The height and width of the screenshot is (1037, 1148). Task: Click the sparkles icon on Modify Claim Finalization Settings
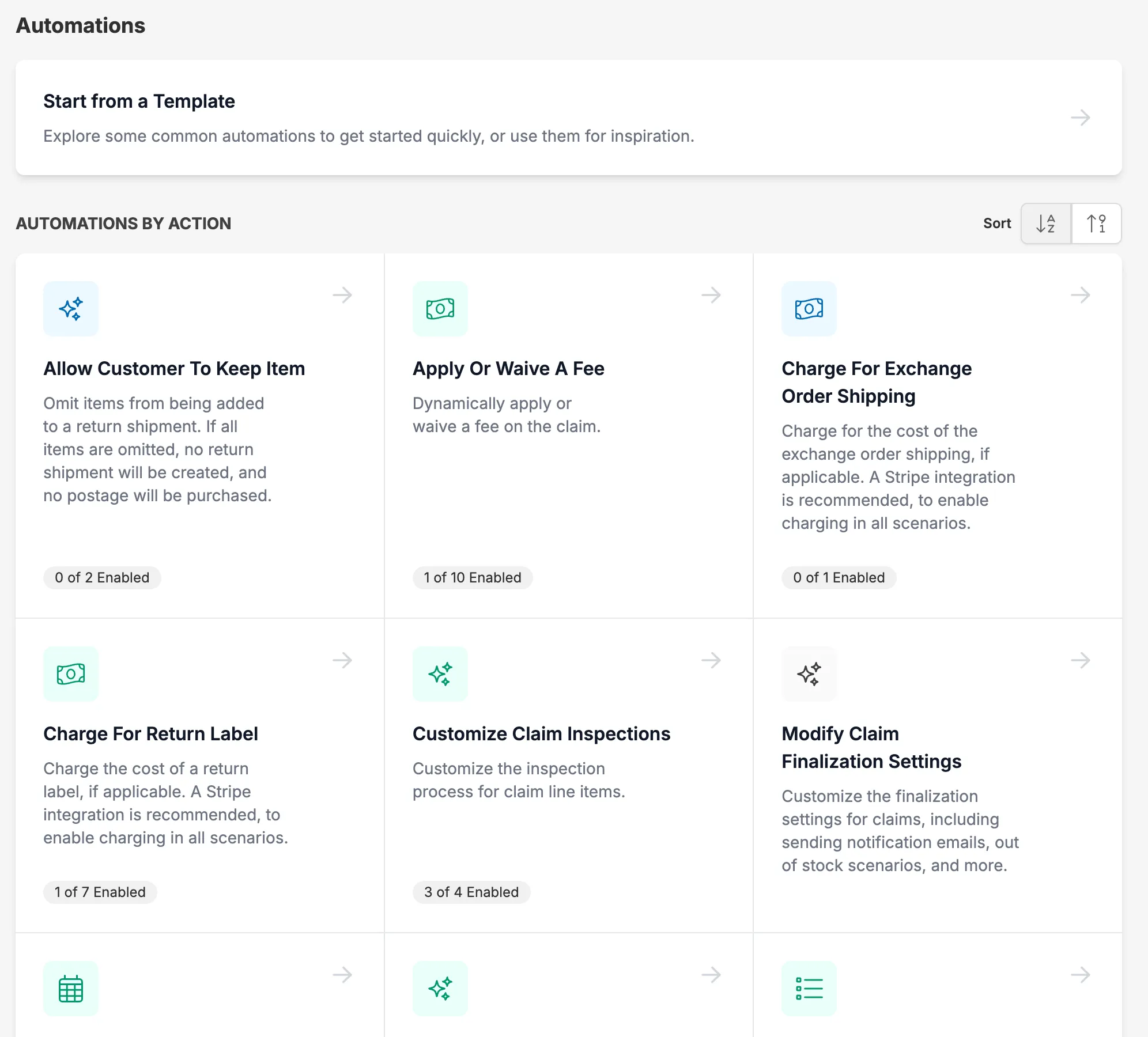tap(809, 673)
